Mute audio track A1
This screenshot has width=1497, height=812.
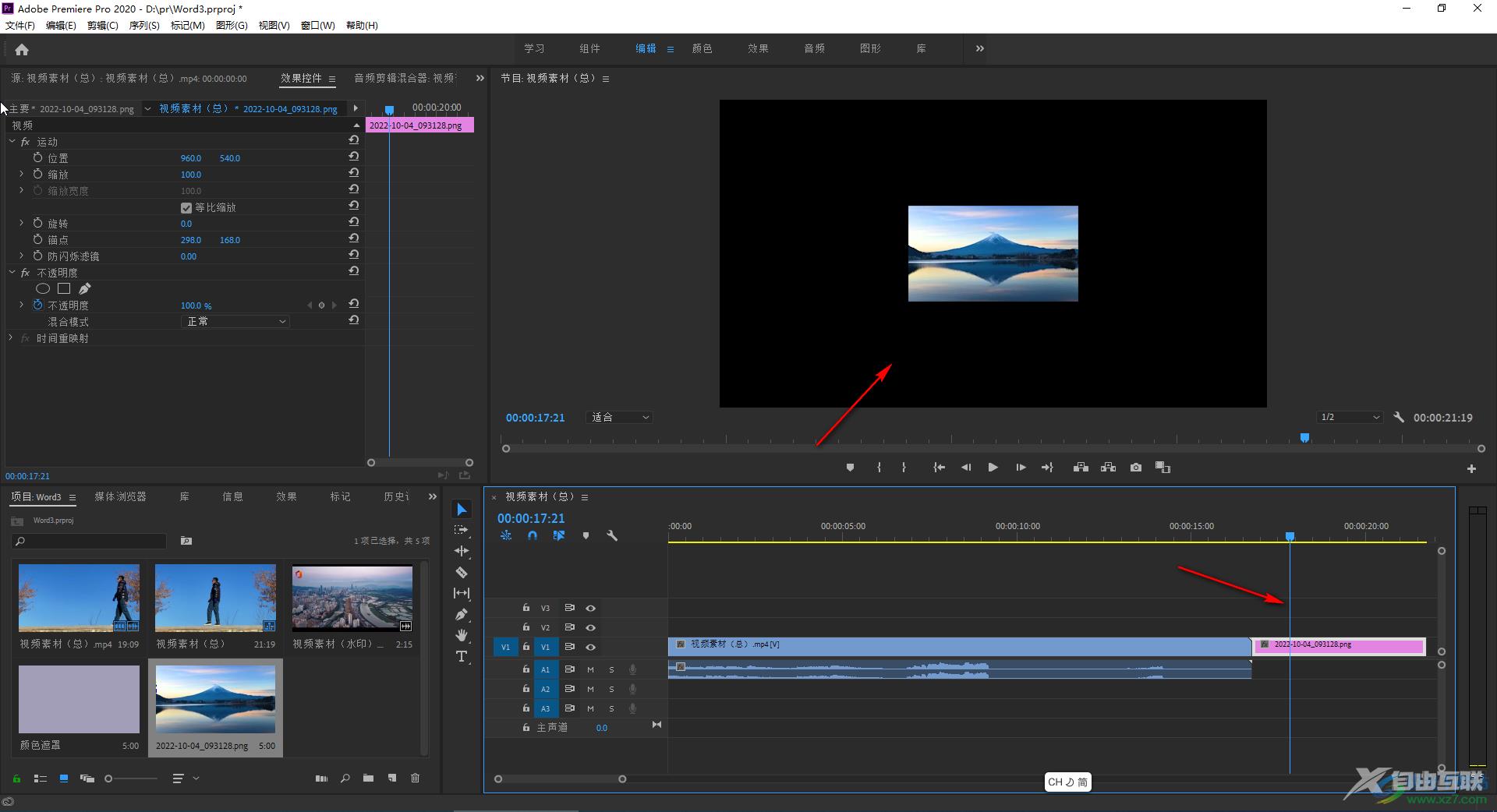click(590, 669)
